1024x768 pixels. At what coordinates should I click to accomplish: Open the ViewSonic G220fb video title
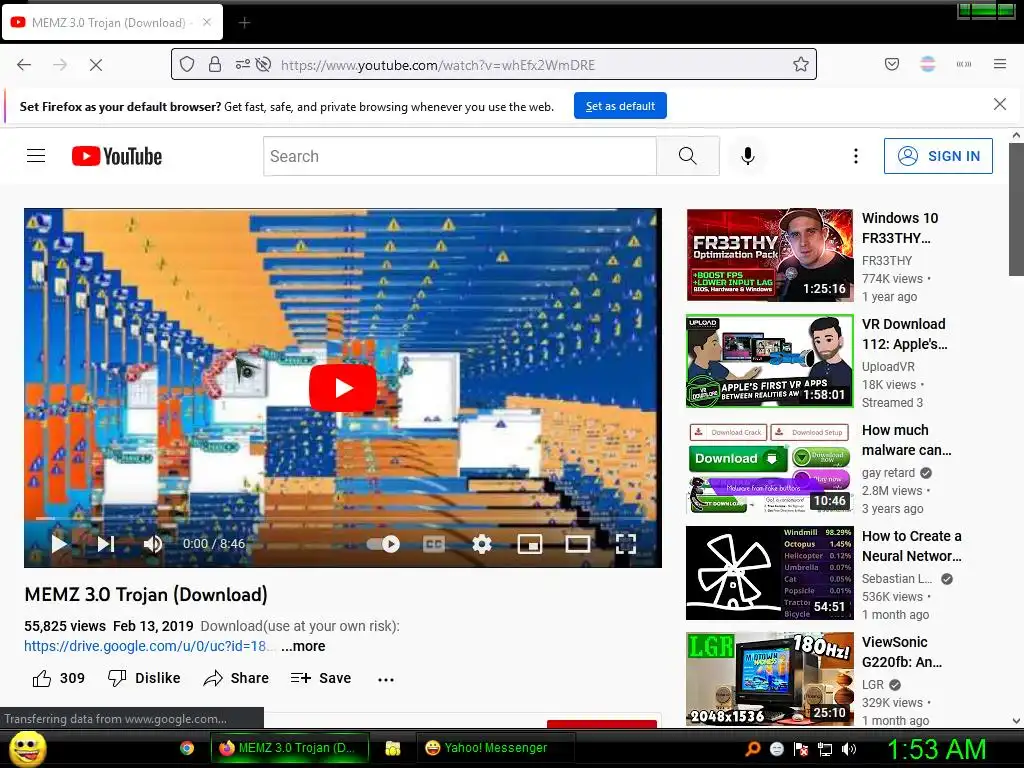pyautogui.click(x=902, y=652)
